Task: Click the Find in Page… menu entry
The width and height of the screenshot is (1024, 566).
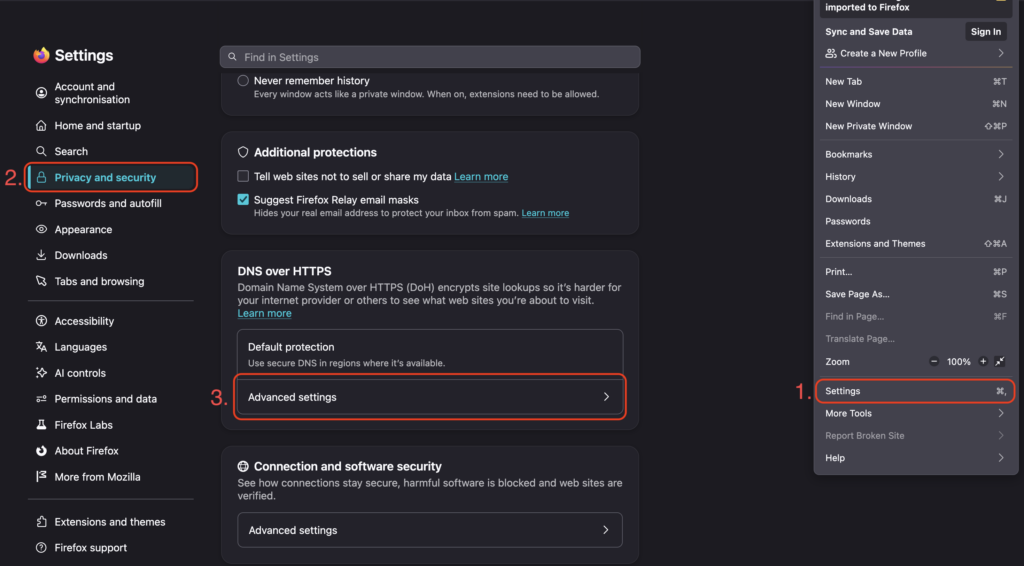Action: click(x=915, y=317)
